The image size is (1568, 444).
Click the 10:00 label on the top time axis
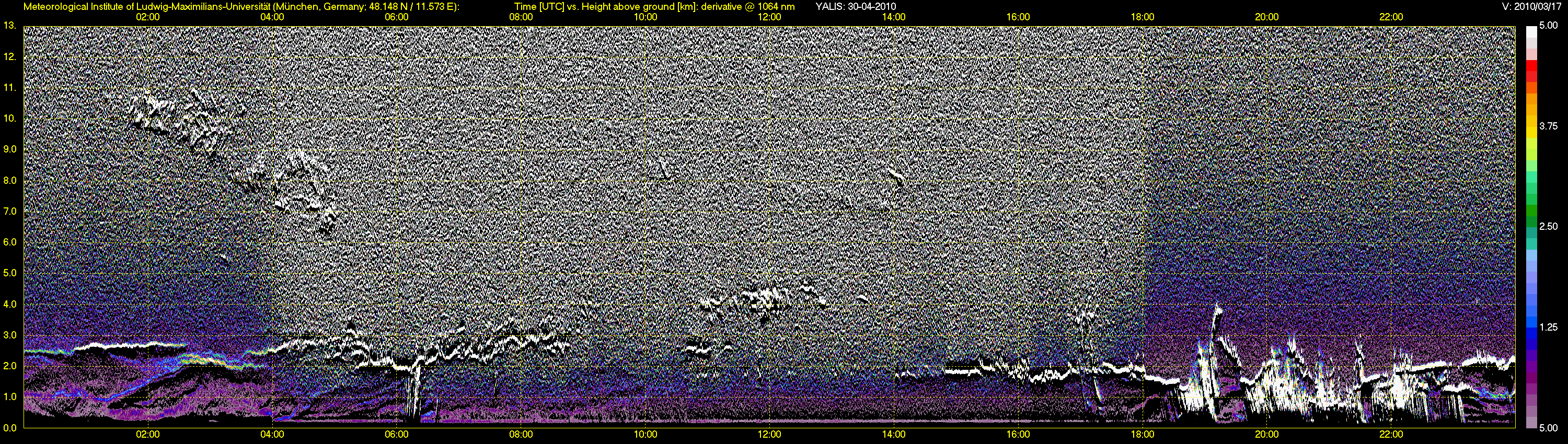coord(645,17)
